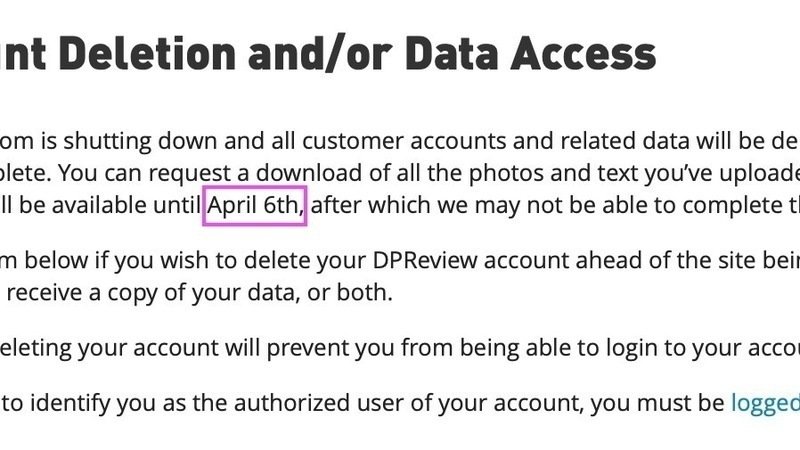
Task: Open the 'logged' in link
Action: [x=765, y=404]
